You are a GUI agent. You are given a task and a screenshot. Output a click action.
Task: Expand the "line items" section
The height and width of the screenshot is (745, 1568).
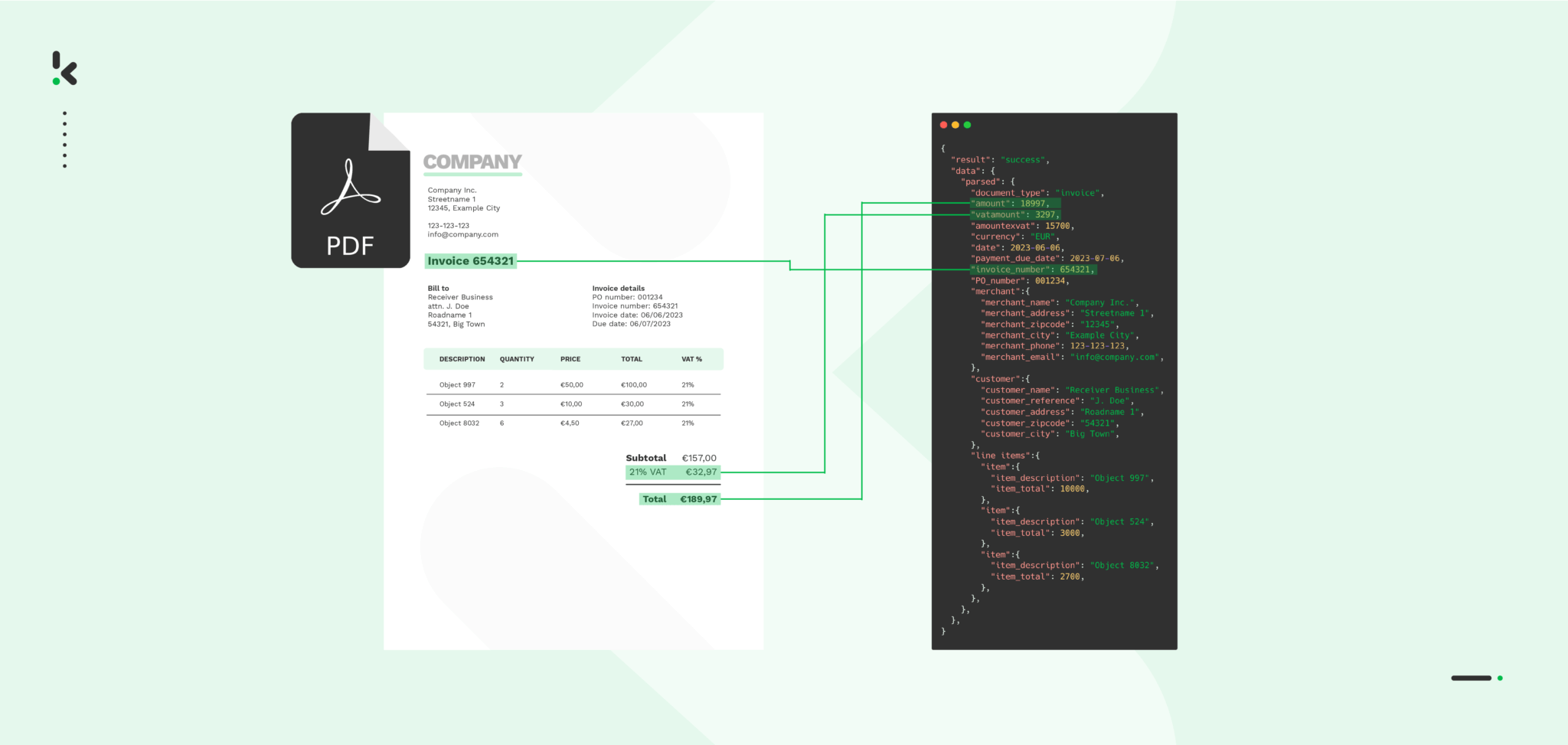click(1004, 455)
